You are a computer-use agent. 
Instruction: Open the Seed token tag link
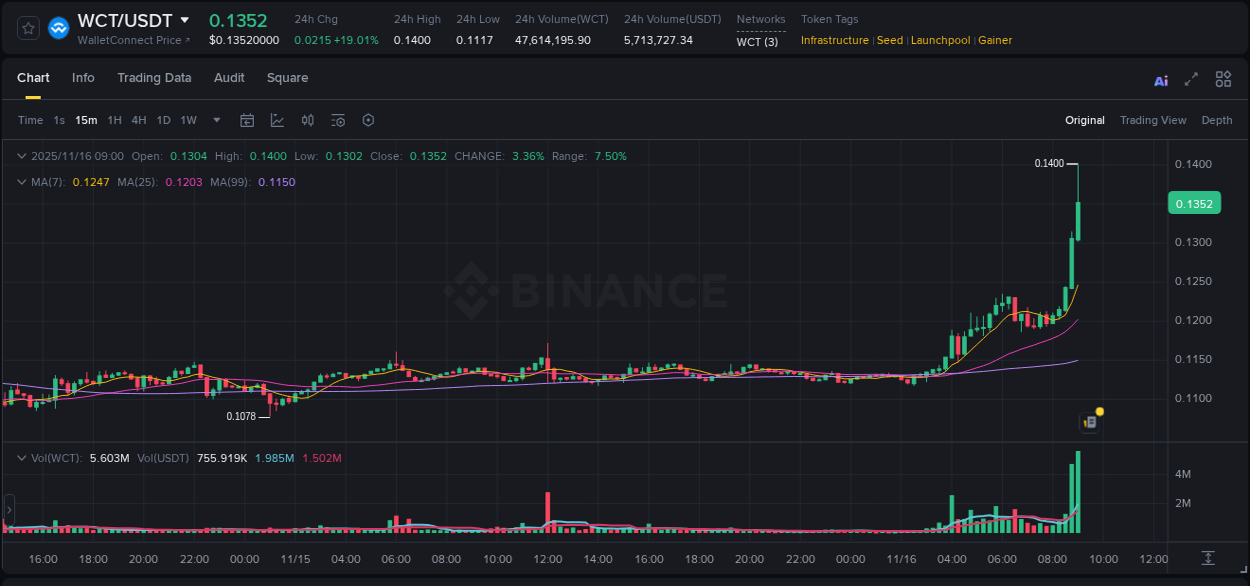pos(890,40)
